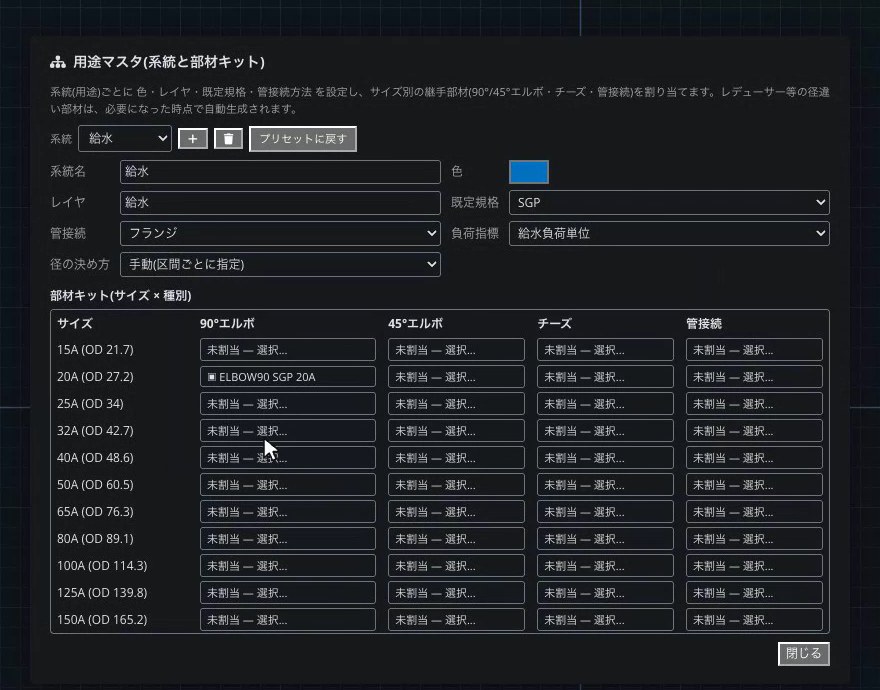Select 90°エルボ part for 25A row
The image size is (880, 690).
(x=288, y=404)
